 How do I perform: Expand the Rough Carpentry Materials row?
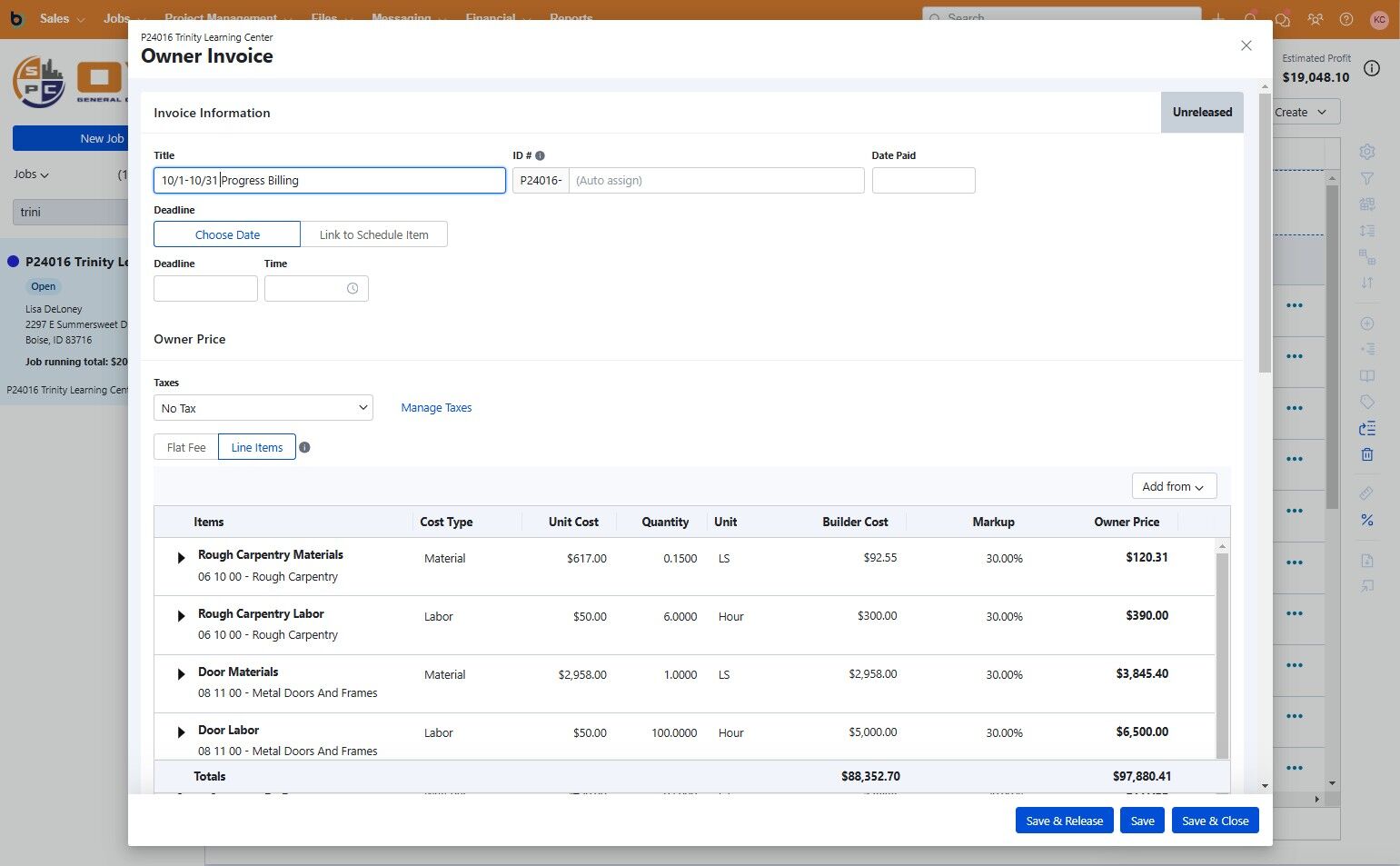pyautogui.click(x=181, y=558)
